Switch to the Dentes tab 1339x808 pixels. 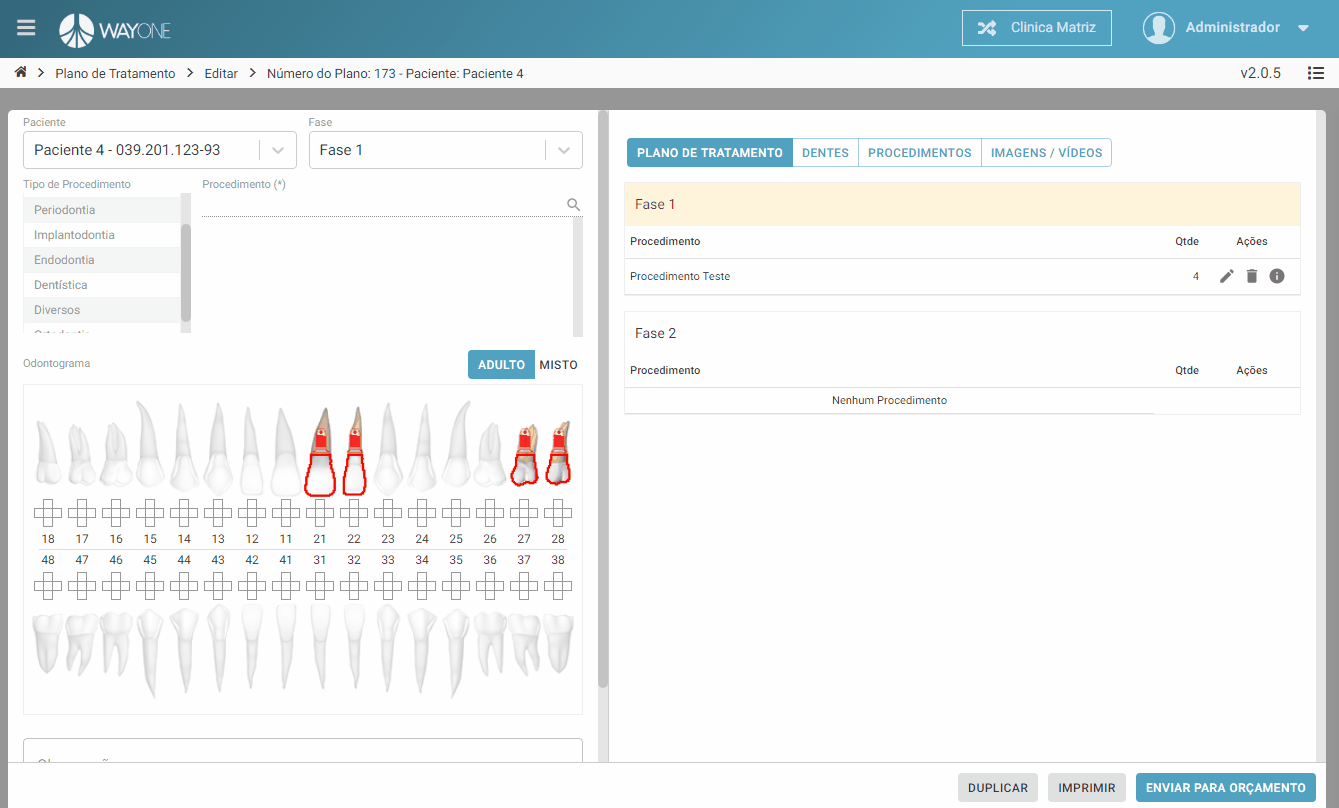point(825,153)
